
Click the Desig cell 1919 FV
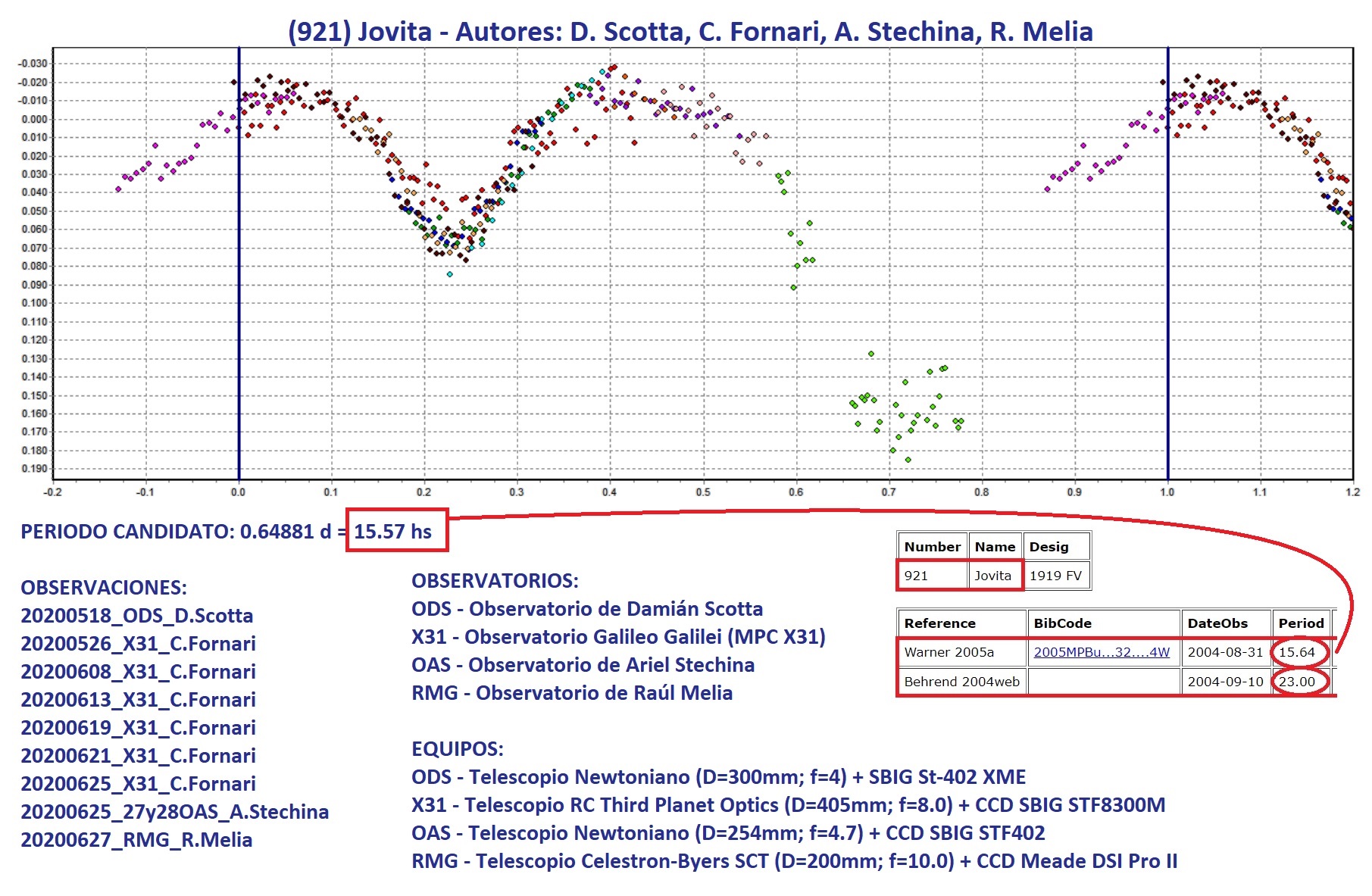point(1055,576)
